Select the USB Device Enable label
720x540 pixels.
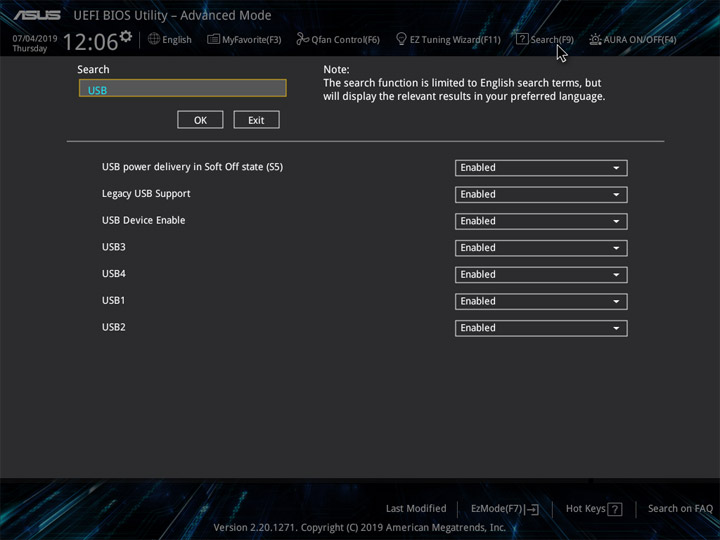(144, 220)
